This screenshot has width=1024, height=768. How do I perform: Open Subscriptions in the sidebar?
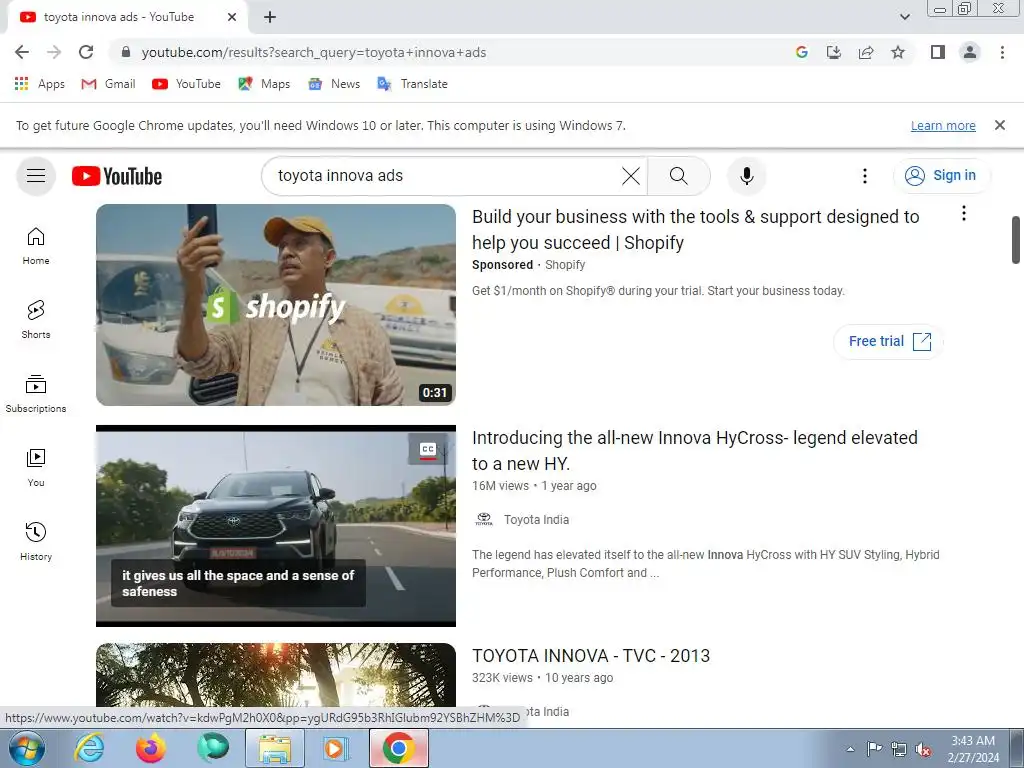(36, 394)
